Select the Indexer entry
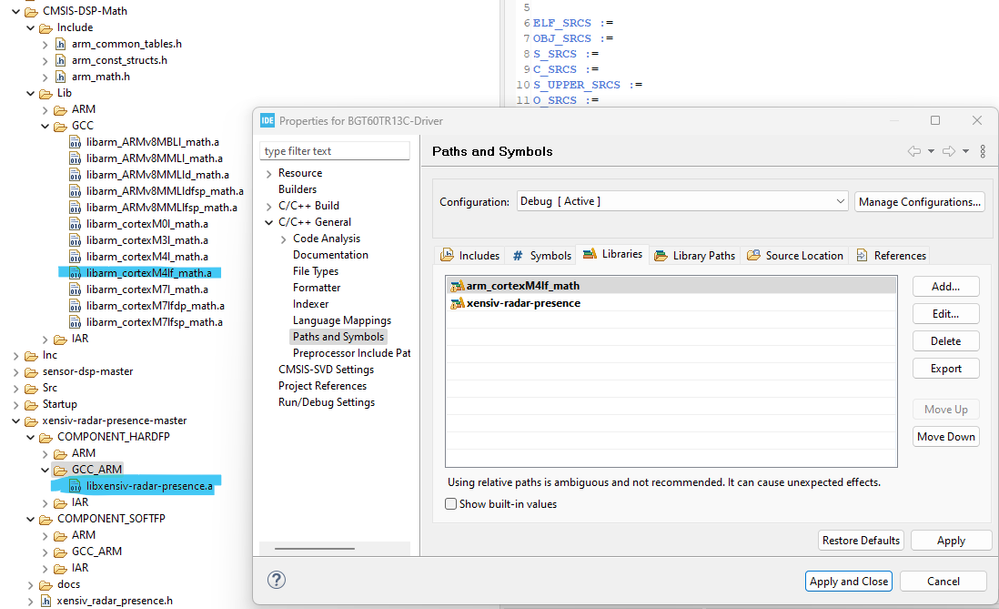The image size is (999, 609). coord(311,304)
